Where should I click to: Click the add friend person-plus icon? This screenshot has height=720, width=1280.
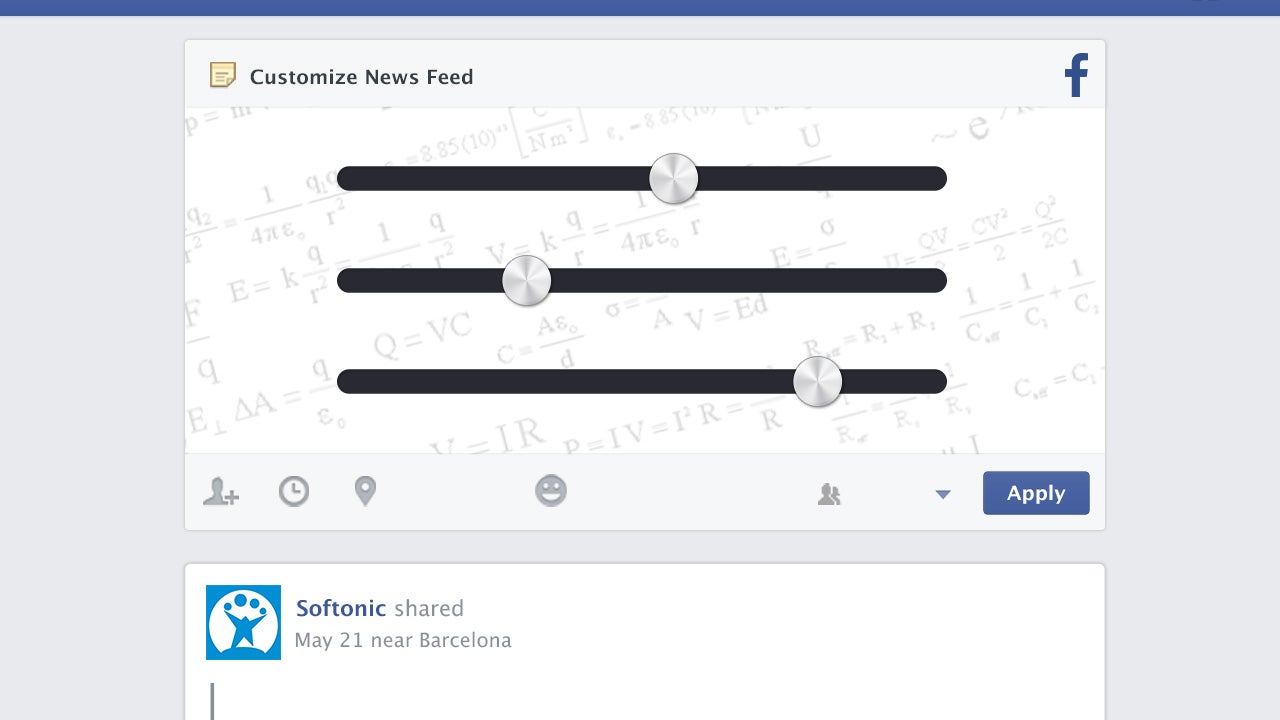click(x=220, y=491)
